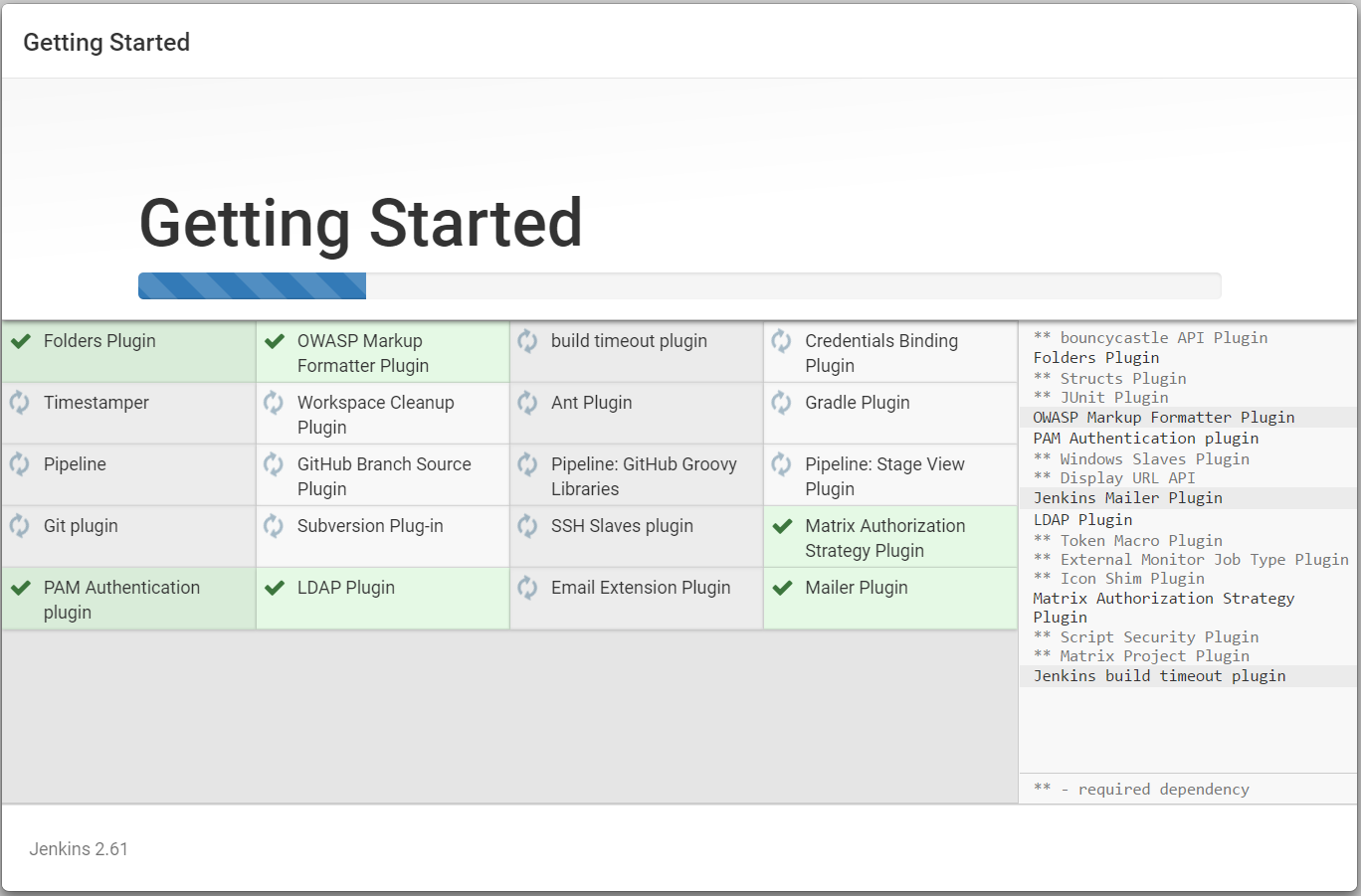Click the small 'Getting Started' dialog title

[106, 43]
